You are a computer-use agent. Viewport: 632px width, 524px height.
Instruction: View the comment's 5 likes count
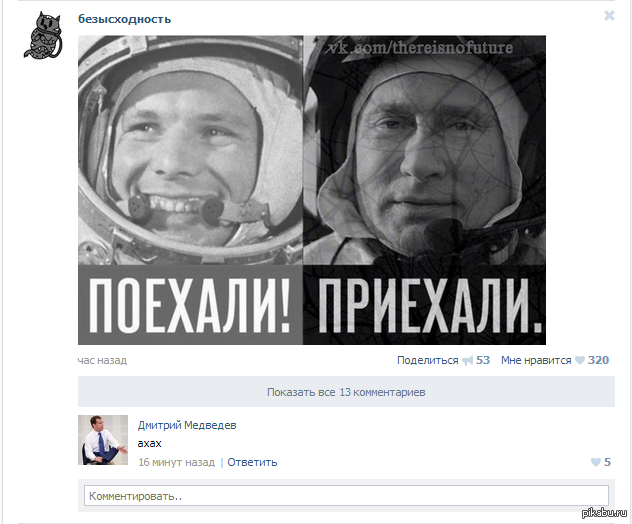(607, 462)
